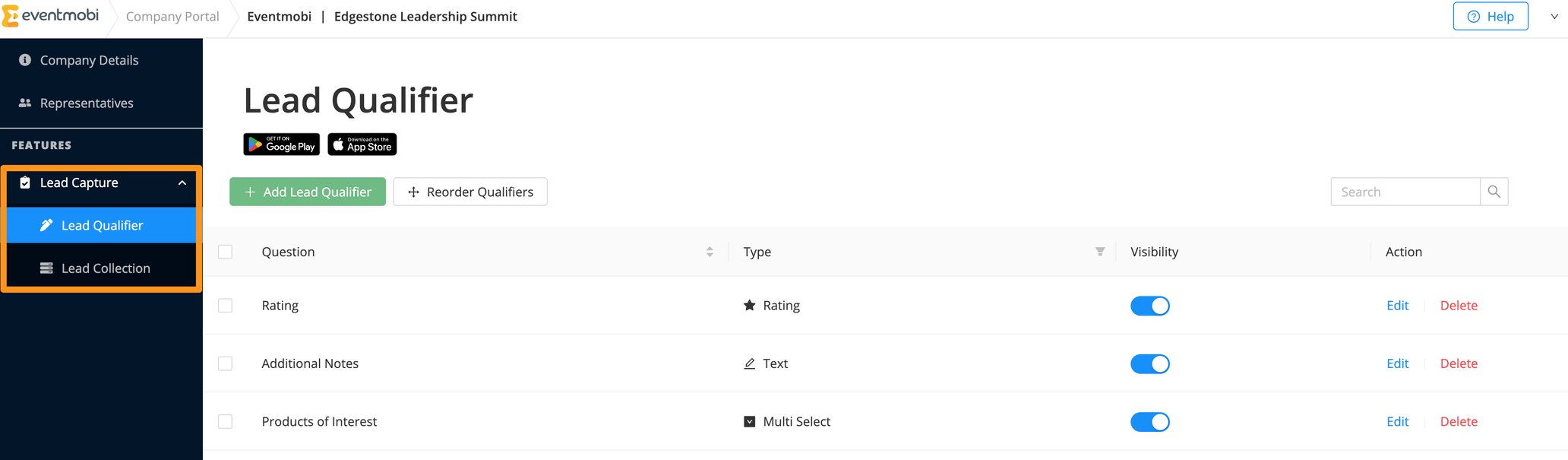Sort the Question column

pyautogui.click(x=710, y=252)
